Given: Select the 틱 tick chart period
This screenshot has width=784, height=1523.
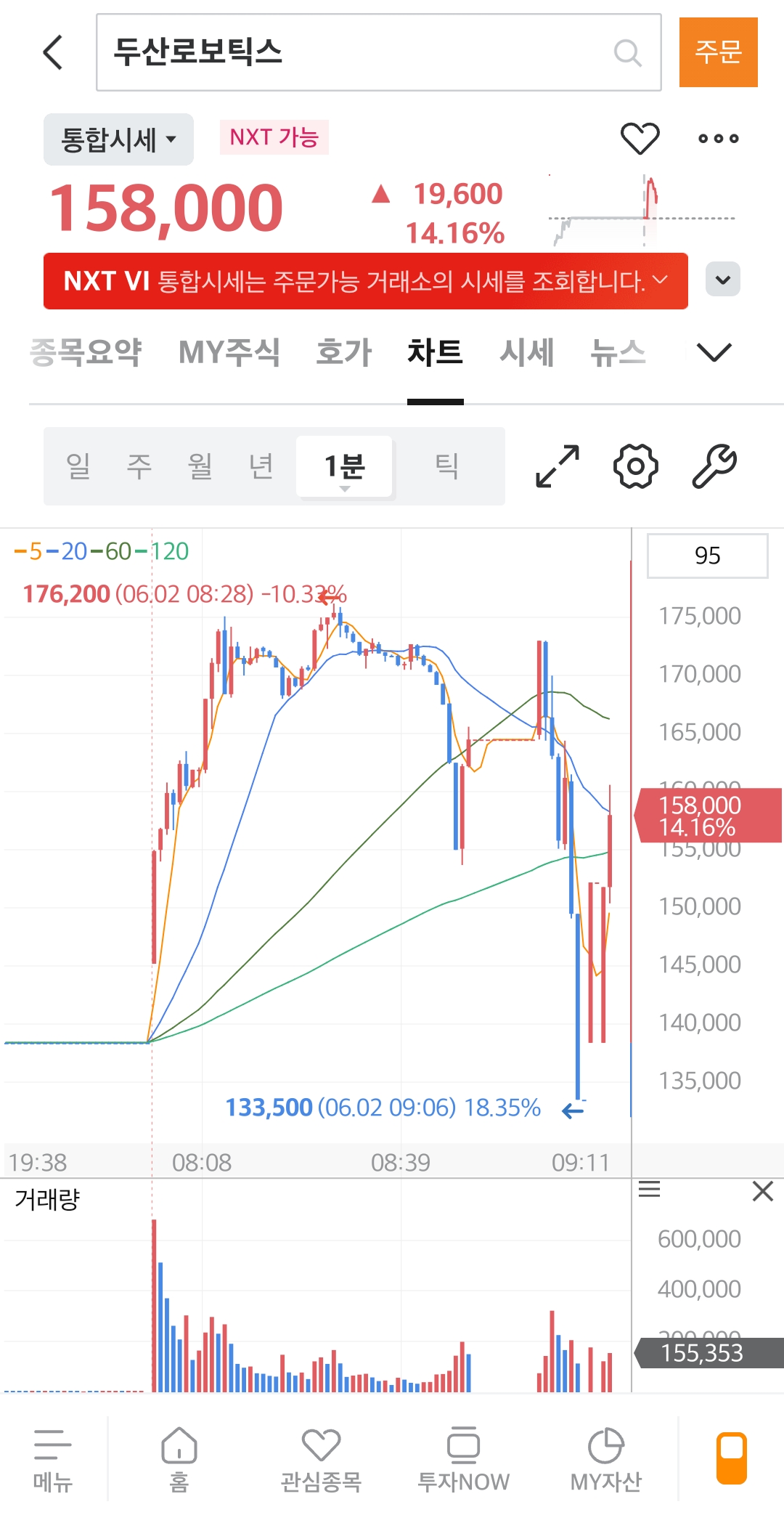Looking at the screenshot, I should [446, 466].
